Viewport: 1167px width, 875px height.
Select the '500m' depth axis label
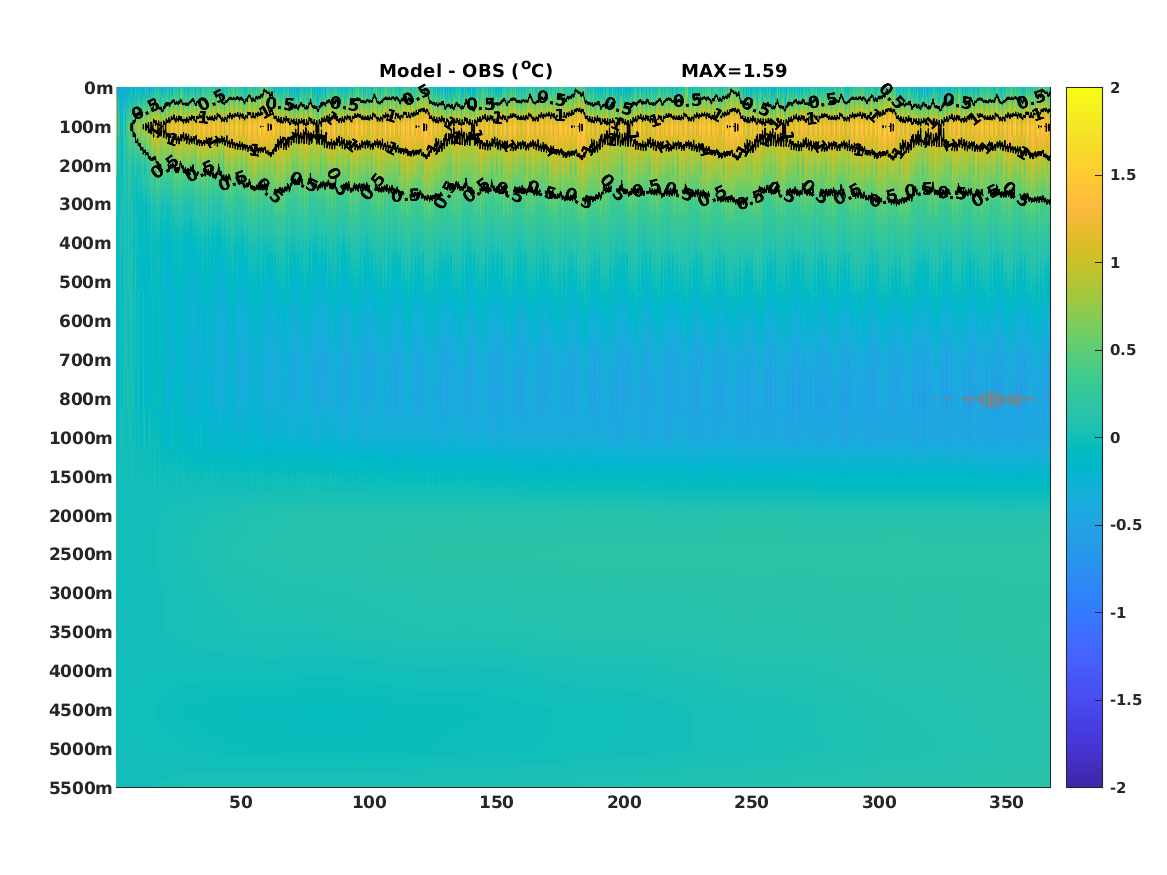86,283
